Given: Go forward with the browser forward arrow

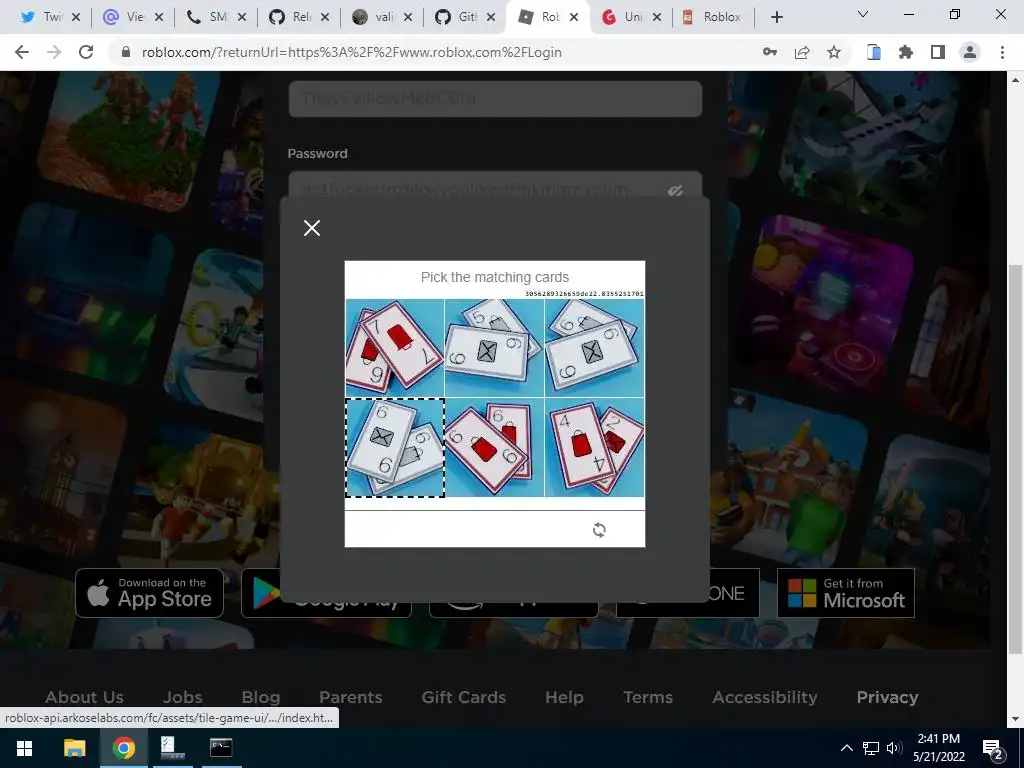Looking at the screenshot, I should (x=54, y=52).
